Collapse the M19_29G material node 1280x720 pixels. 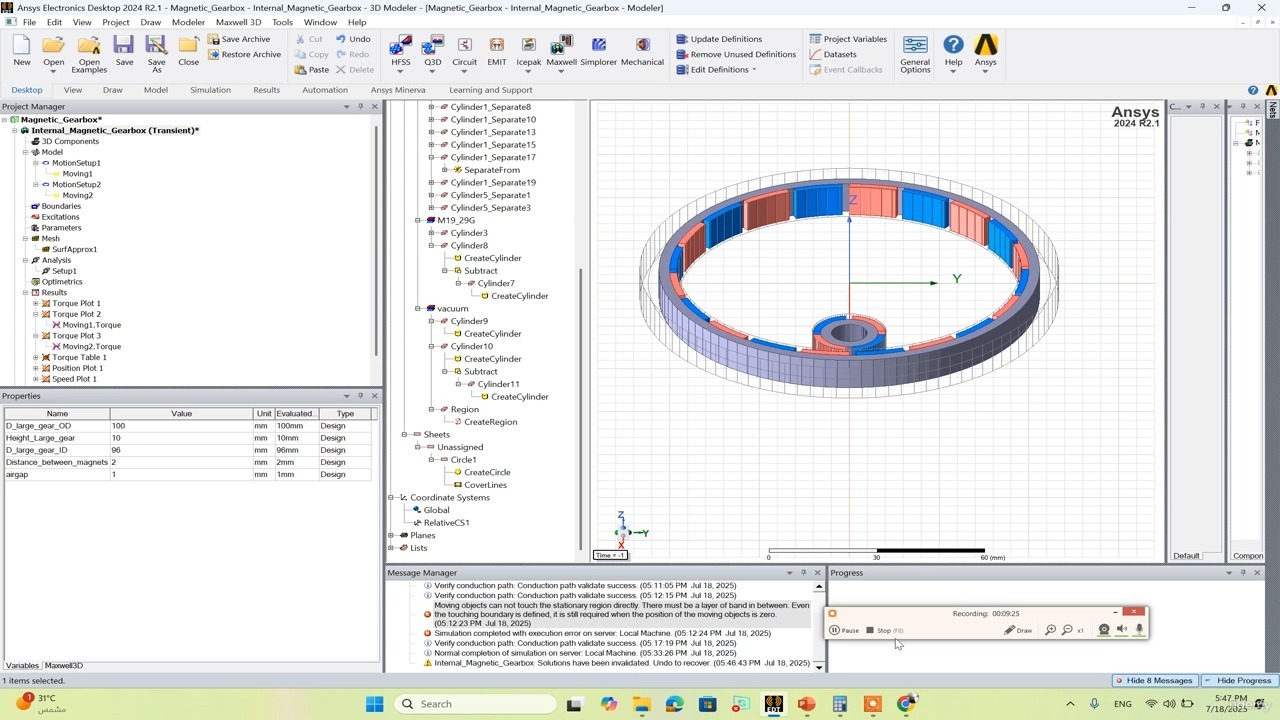pyautogui.click(x=418, y=220)
